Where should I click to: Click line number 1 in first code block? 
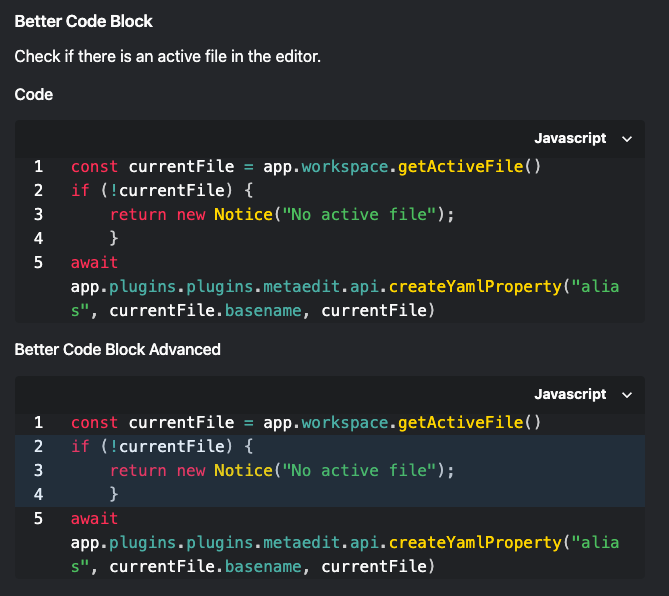[x=38, y=167]
